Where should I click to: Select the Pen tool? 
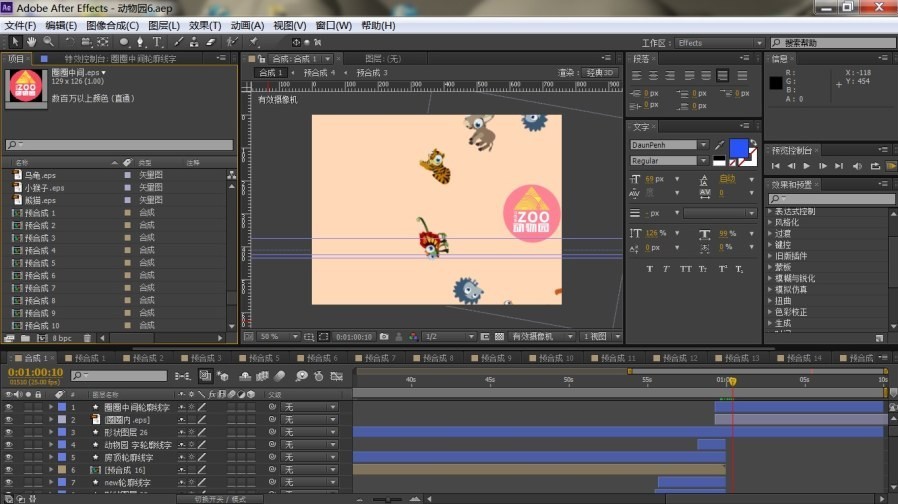141,42
